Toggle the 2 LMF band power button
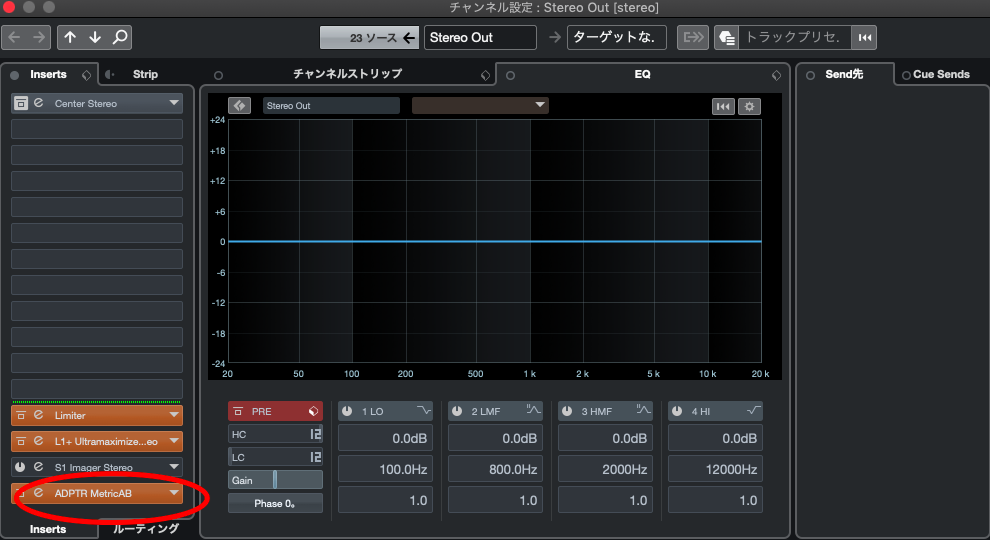The height and width of the screenshot is (540, 990). (x=457, y=411)
